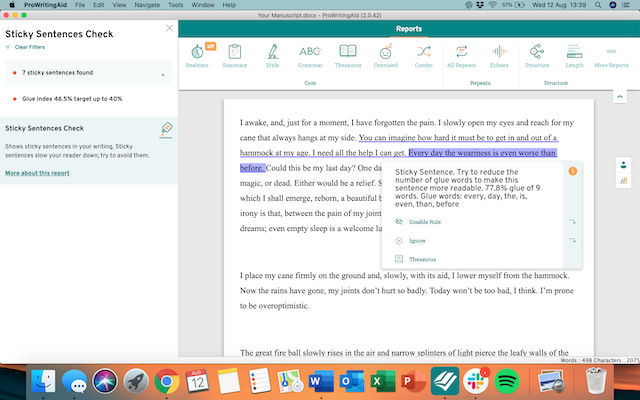Open Finder from the Dock
The width and height of the screenshot is (640, 400).
click(43, 382)
